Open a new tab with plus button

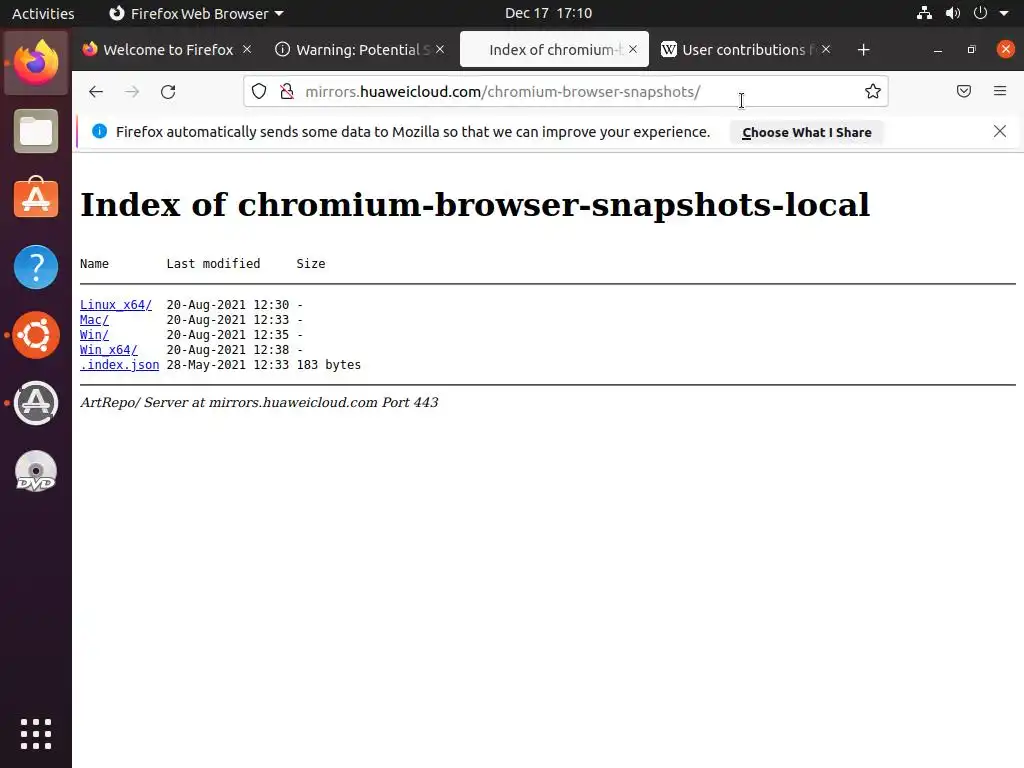[x=863, y=50]
